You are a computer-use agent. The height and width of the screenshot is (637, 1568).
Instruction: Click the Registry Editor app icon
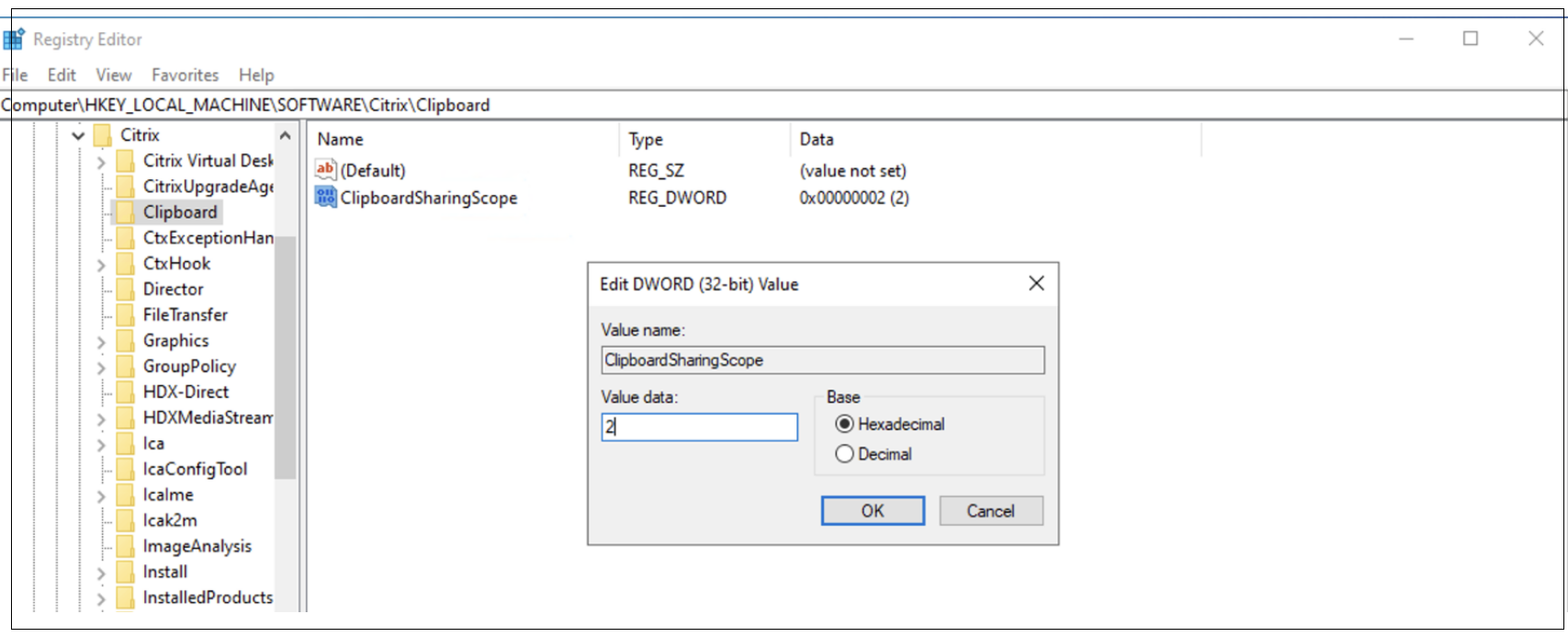(13, 40)
